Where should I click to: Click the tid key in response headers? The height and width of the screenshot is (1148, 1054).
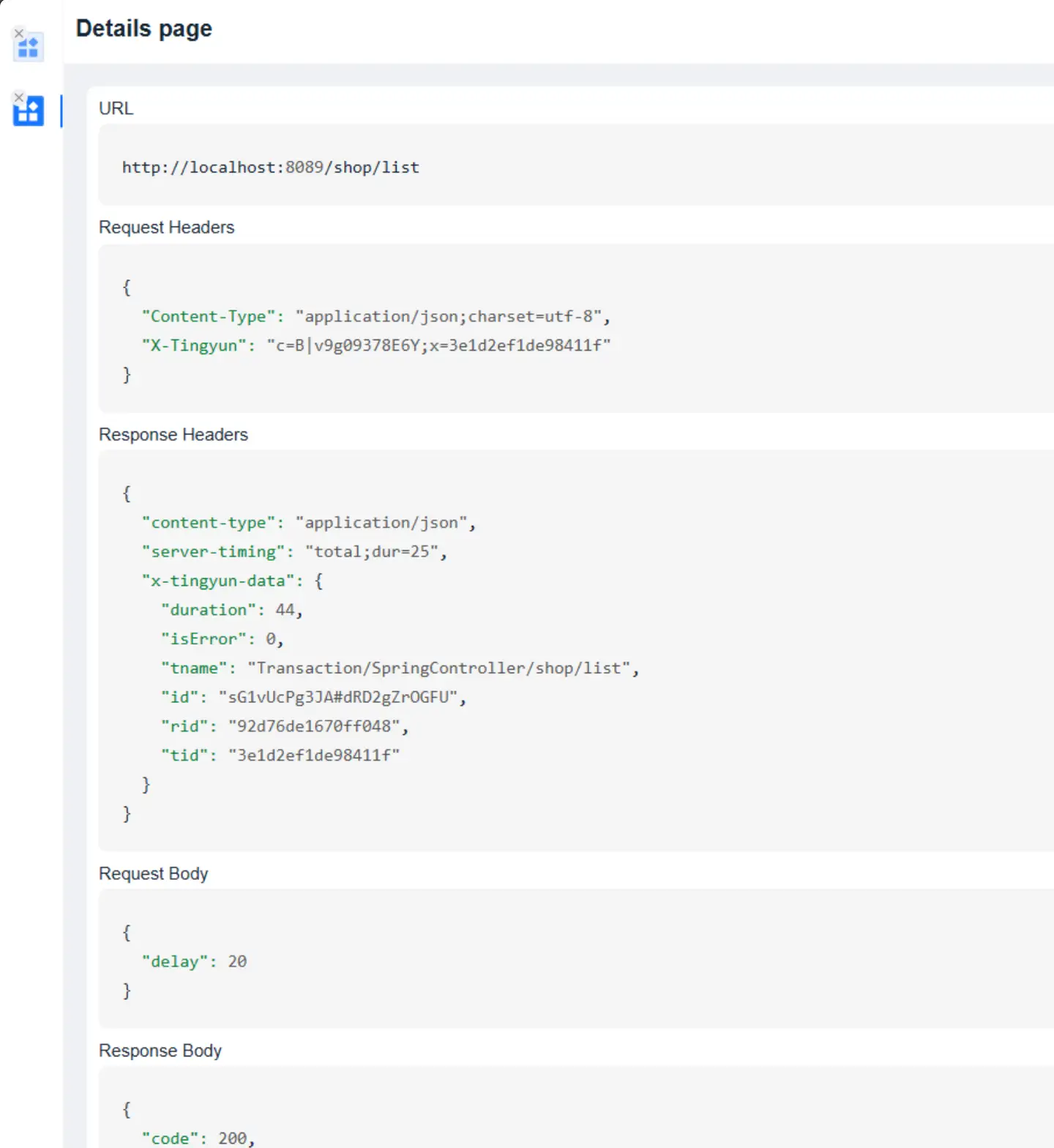tap(189, 756)
